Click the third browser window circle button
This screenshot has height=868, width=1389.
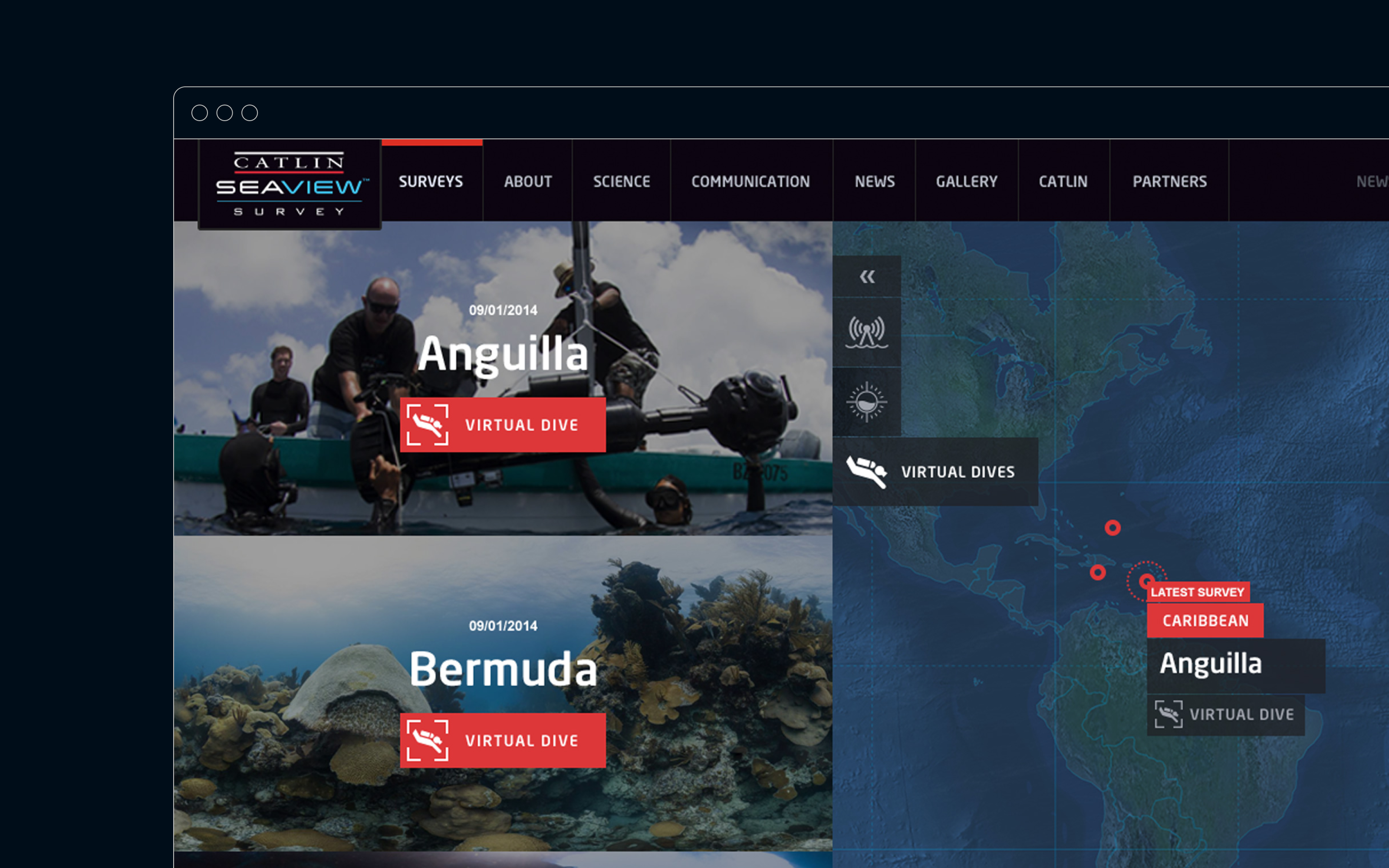[x=250, y=113]
